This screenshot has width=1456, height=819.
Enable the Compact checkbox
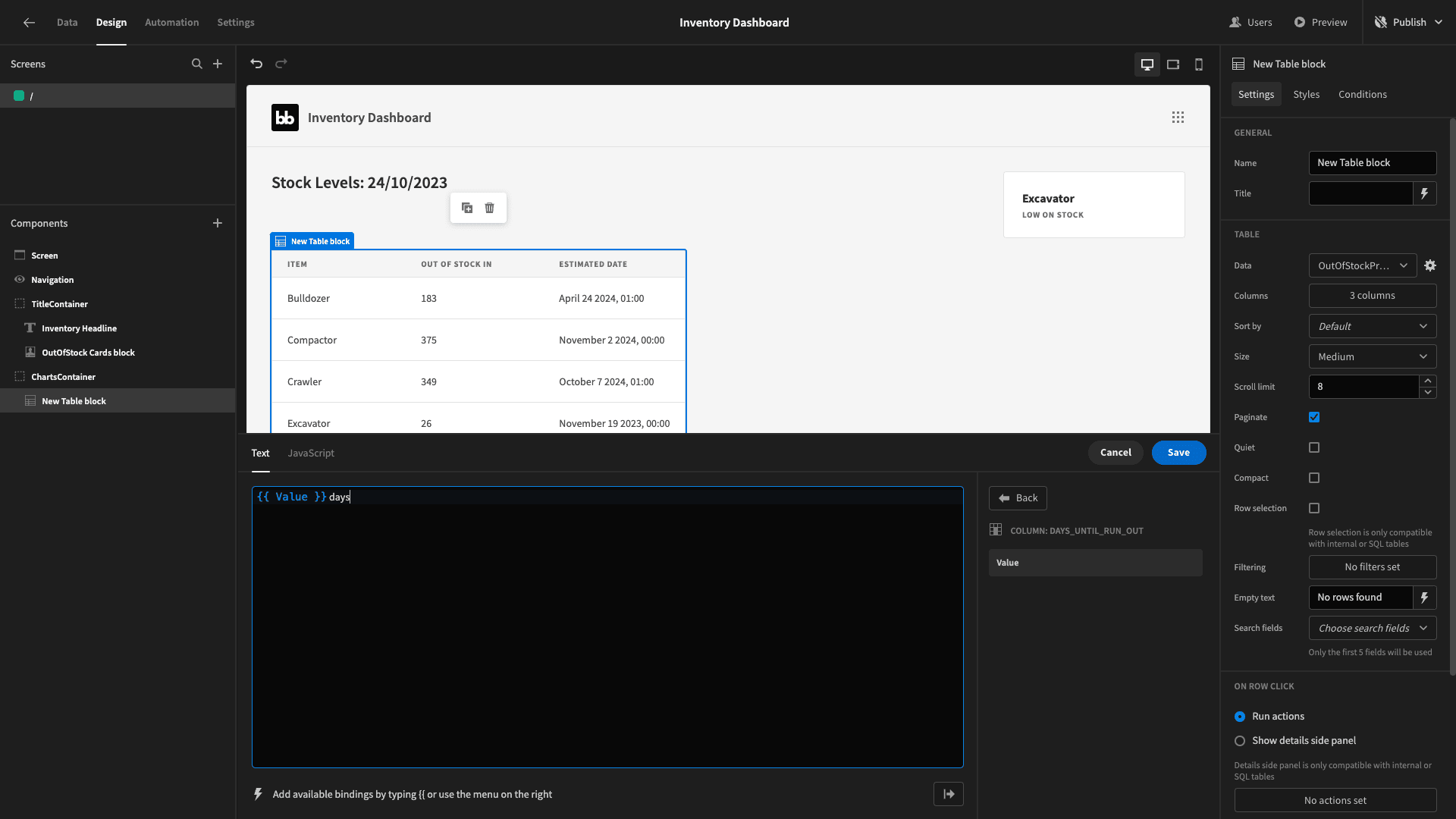(1314, 478)
